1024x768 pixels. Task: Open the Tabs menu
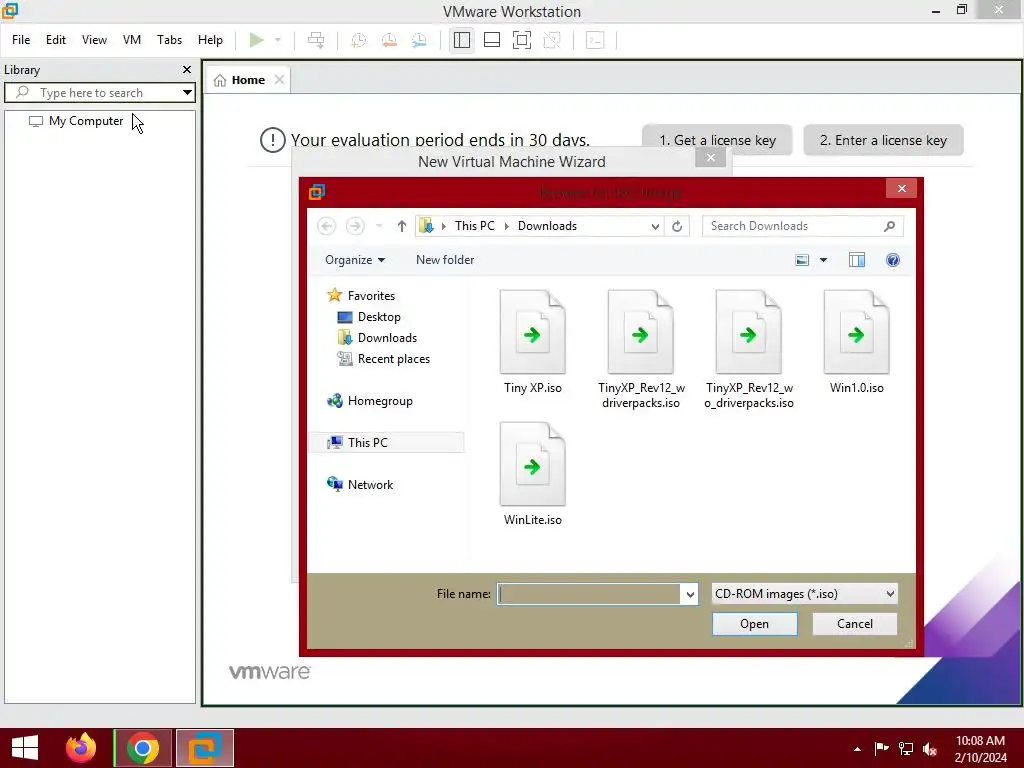pyautogui.click(x=169, y=40)
